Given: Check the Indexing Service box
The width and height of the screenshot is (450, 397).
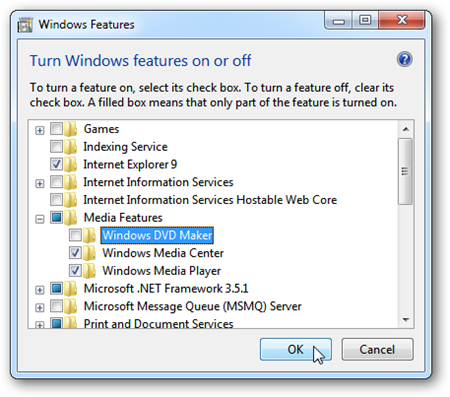Looking at the screenshot, I should (x=56, y=146).
